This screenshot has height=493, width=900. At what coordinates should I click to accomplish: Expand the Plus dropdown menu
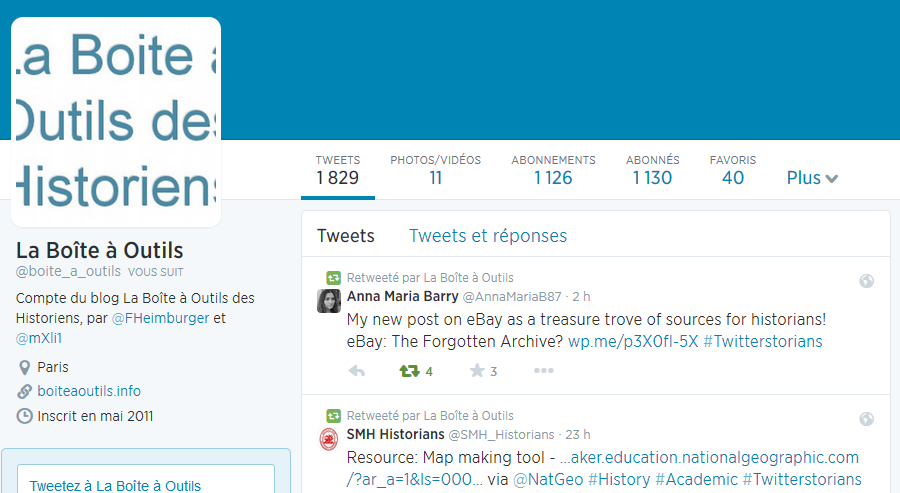(x=812, y=178)
